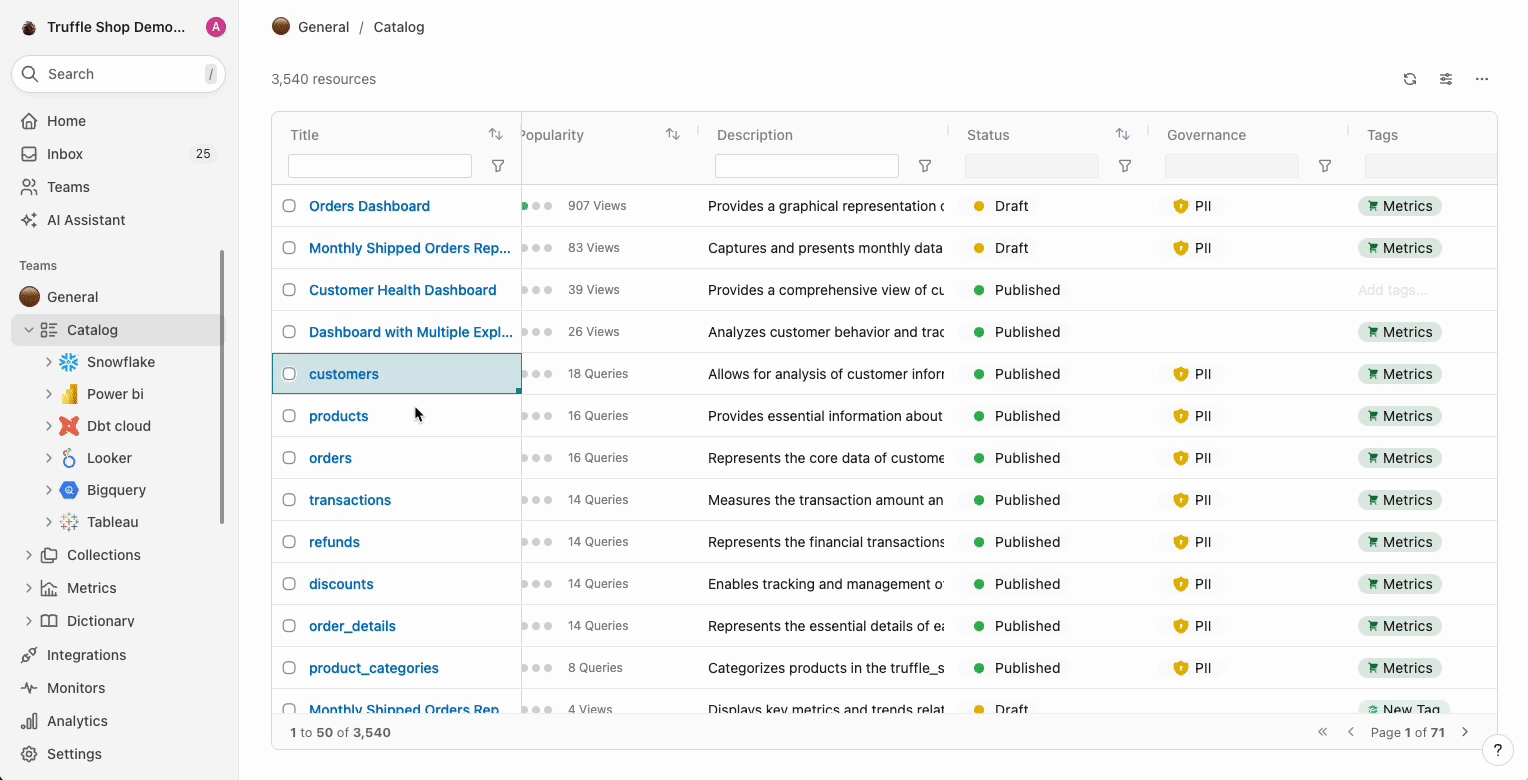
Task: Tick the checkbox beside the refunds row
Action: [289, 542]
